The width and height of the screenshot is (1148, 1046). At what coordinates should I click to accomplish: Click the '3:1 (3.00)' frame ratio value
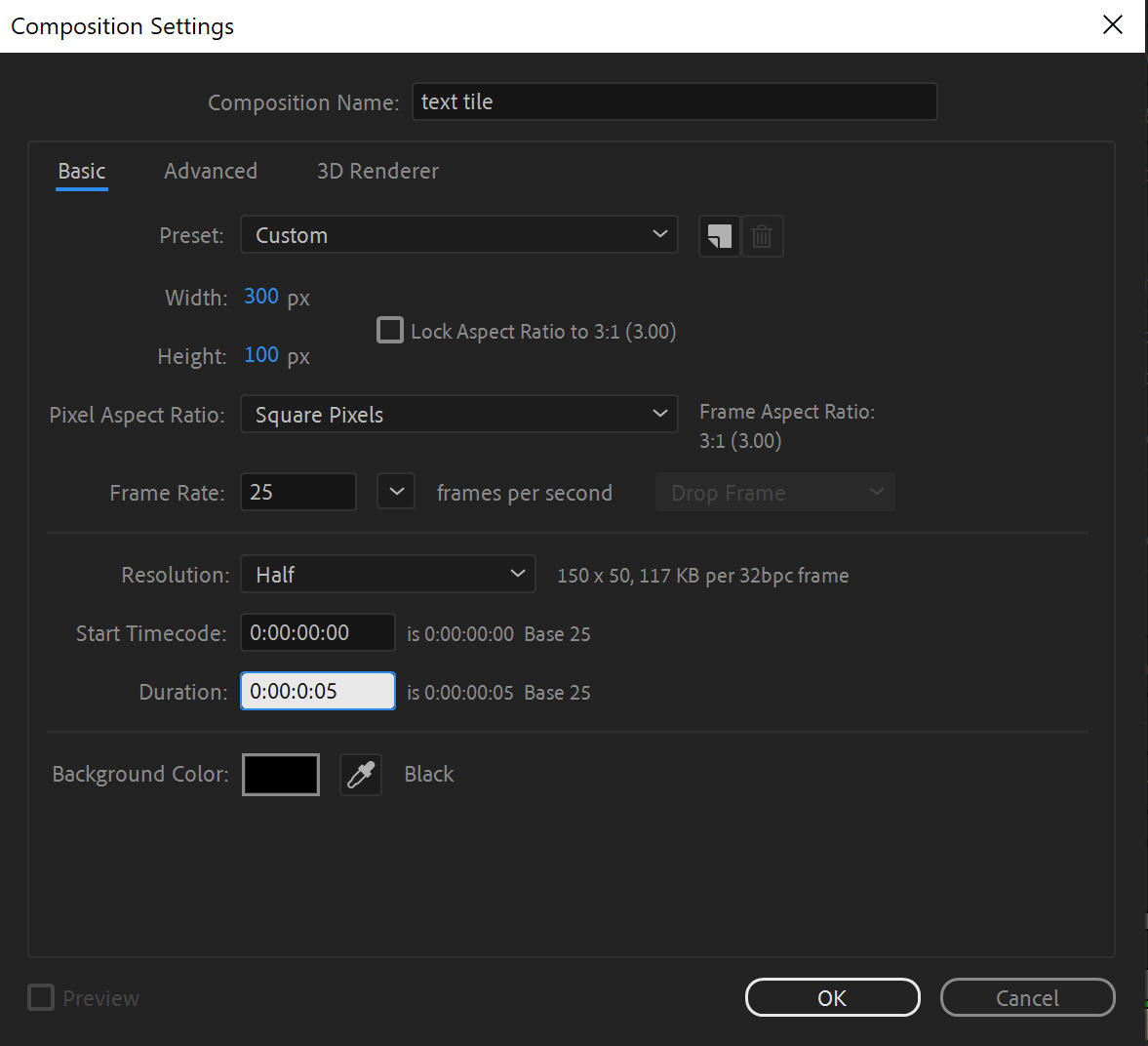[740, 441]
